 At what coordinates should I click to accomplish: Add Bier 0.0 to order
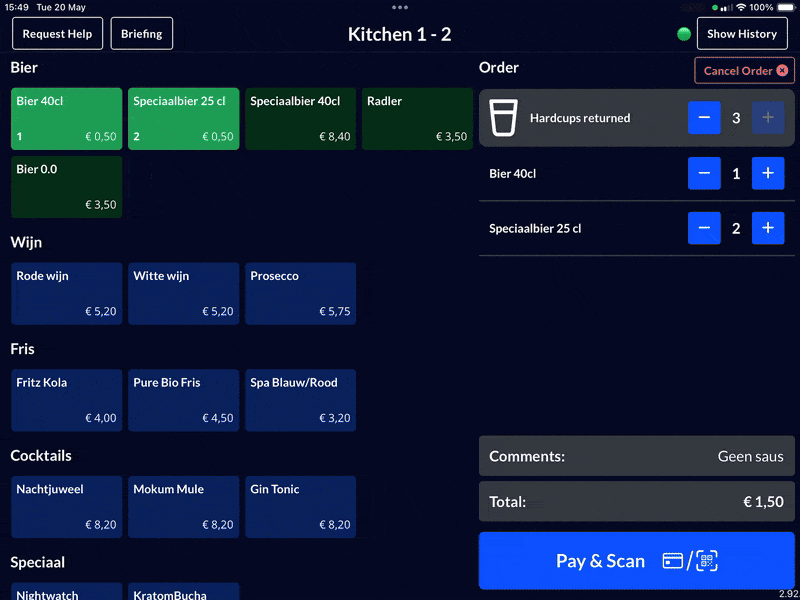coord(66,187)
